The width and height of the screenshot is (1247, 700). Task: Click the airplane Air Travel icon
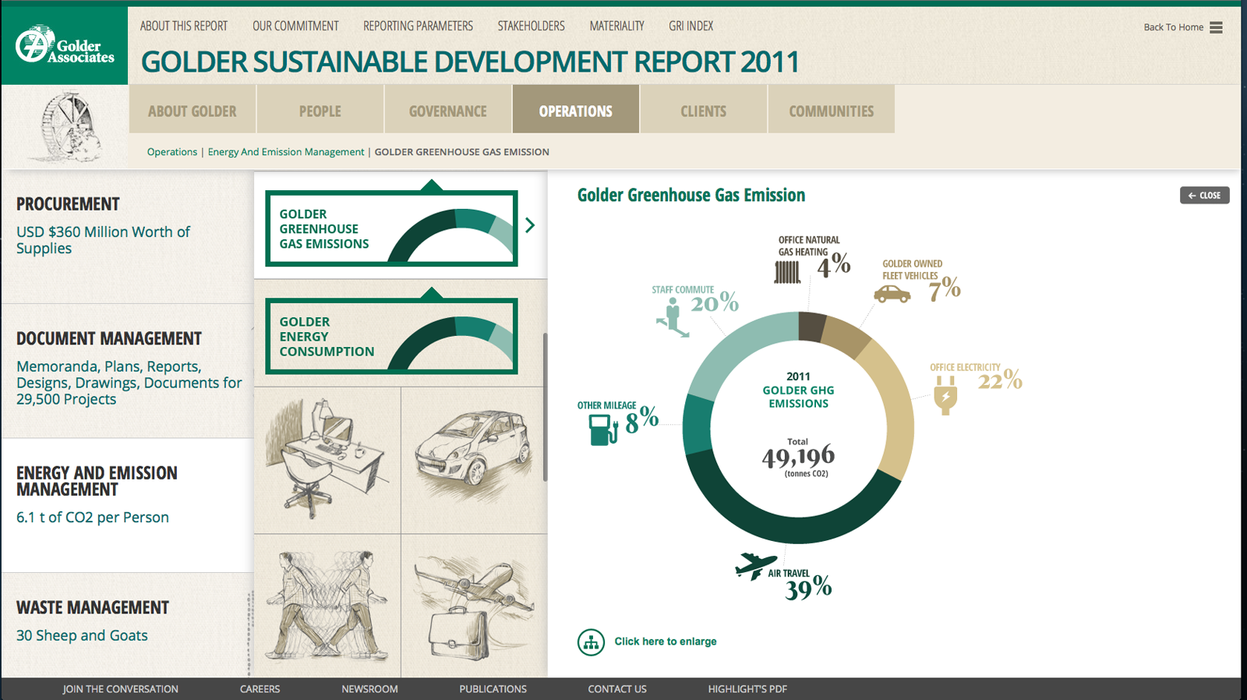[756, 566]
